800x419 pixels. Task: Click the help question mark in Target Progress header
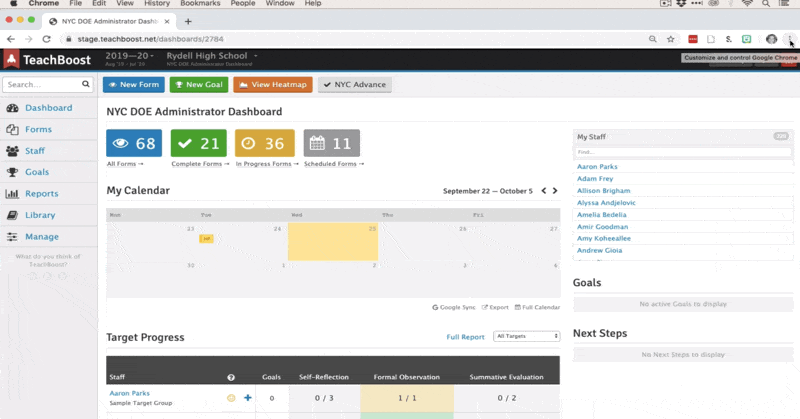tap(231, 377)
